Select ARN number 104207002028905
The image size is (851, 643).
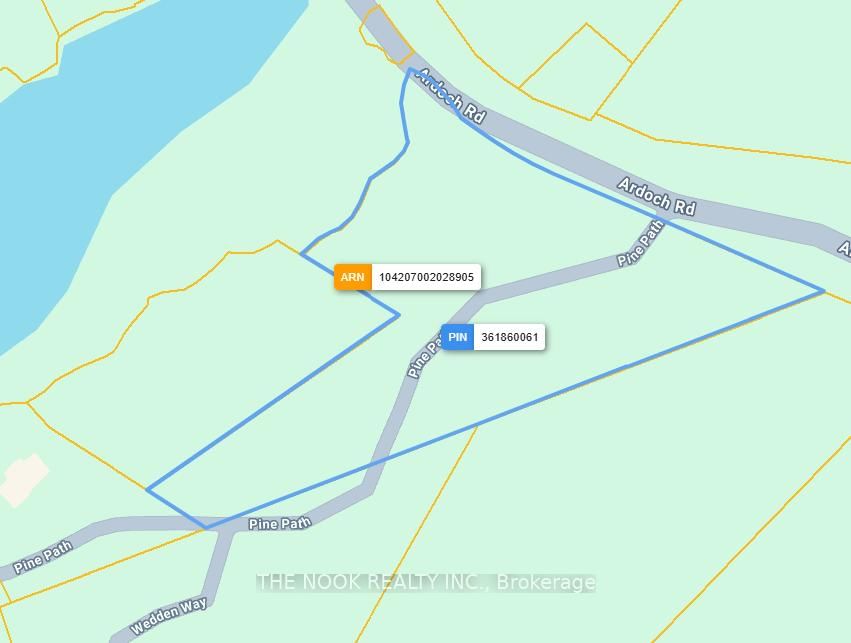(426, 277)
